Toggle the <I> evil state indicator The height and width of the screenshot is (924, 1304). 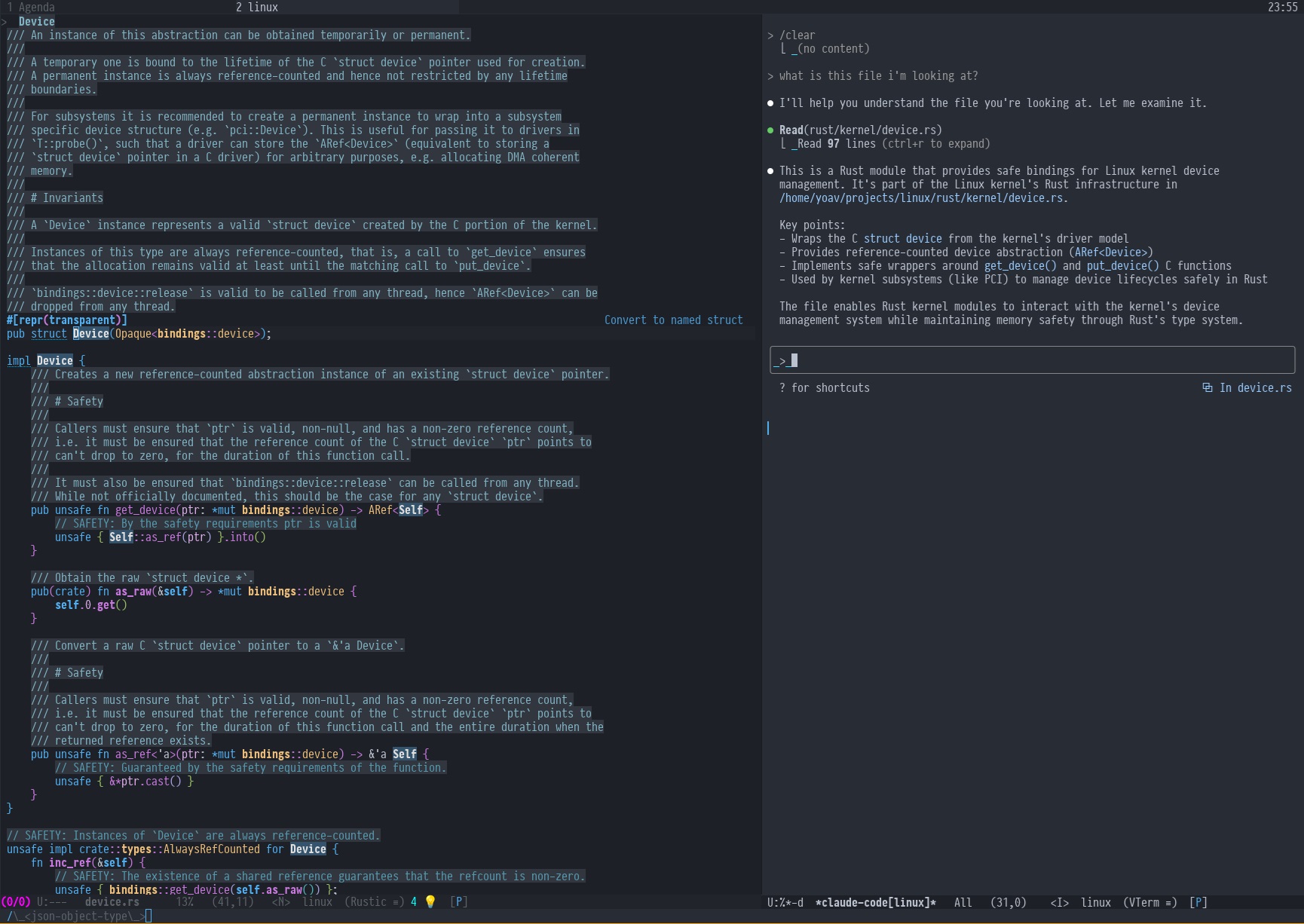point(1059,903)
